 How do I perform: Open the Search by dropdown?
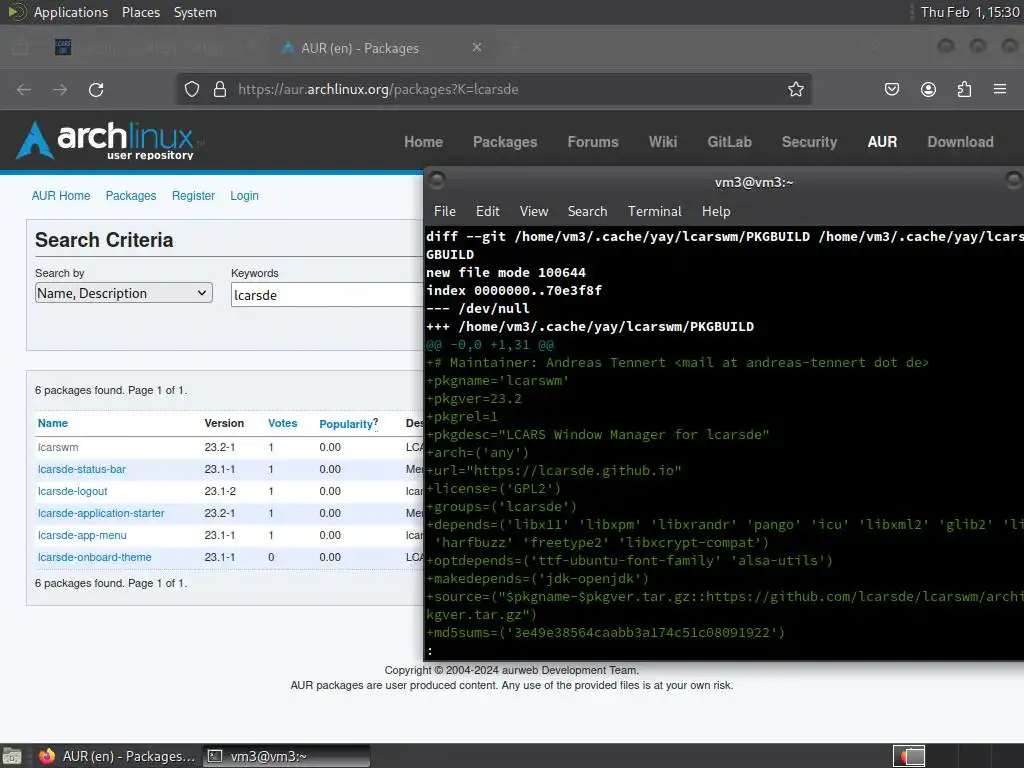(123, 293)
